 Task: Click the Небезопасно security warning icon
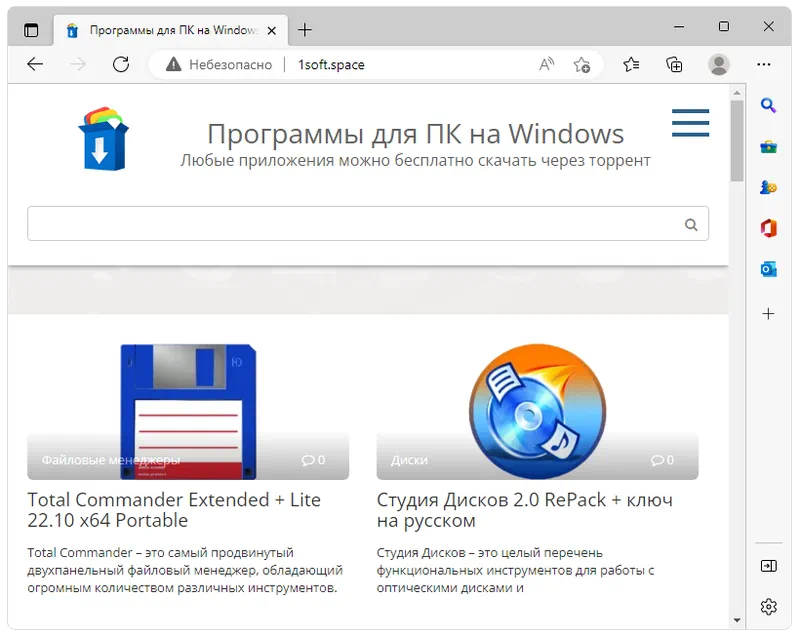(173, 64)
